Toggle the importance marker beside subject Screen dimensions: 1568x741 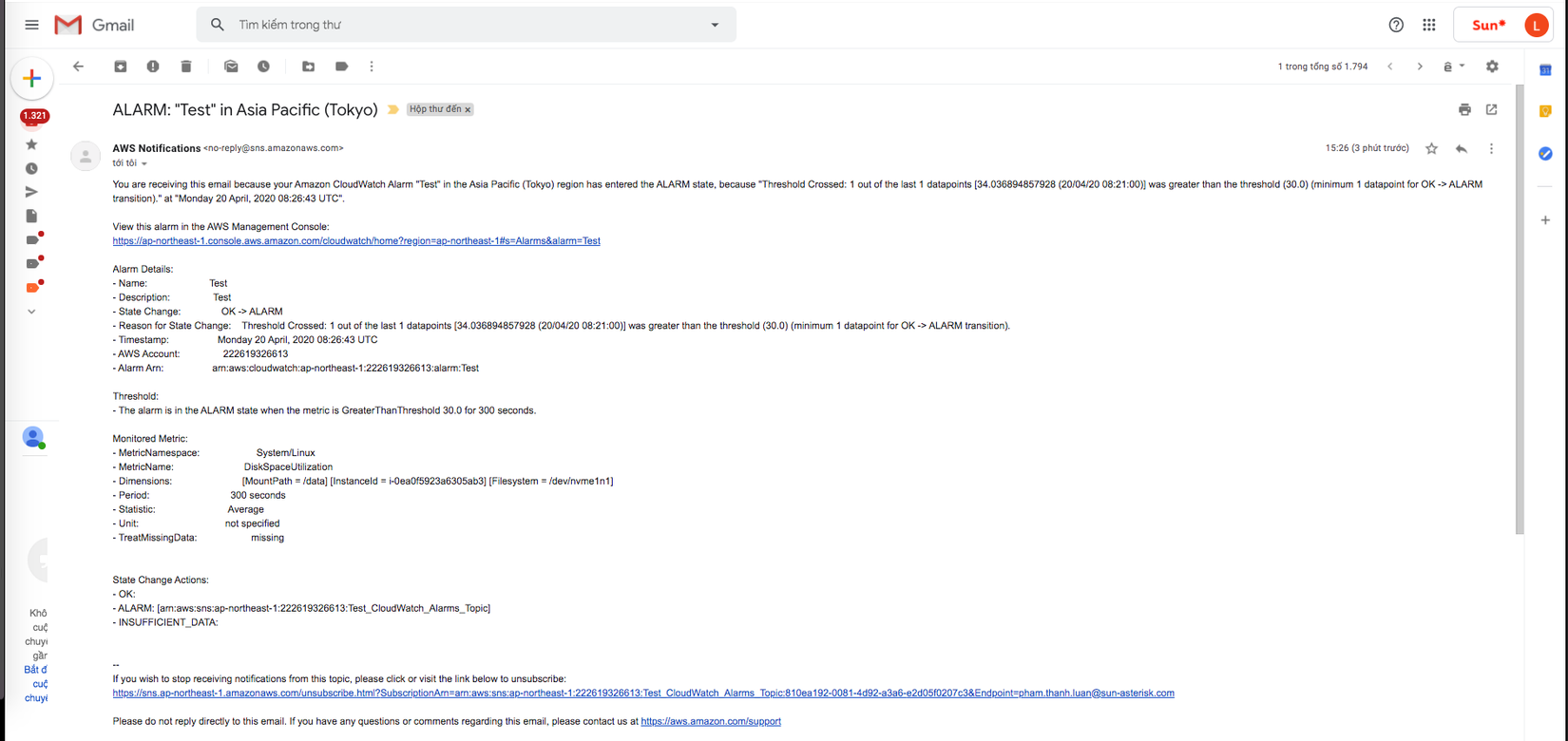(392, 110)
